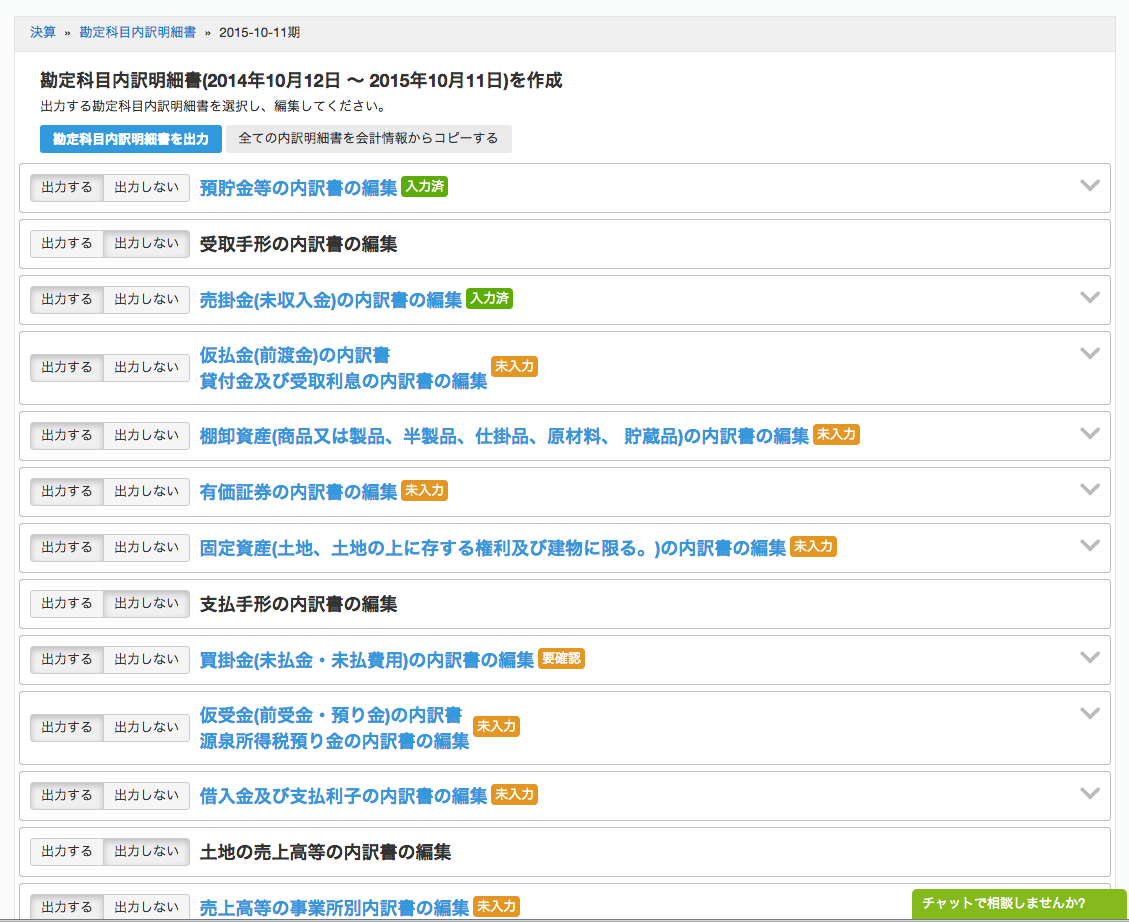Open 源泉所得税預り金の内訳書の編集 link
The height and width of the screenshot is (922, 1129).
tap(334, 741)
